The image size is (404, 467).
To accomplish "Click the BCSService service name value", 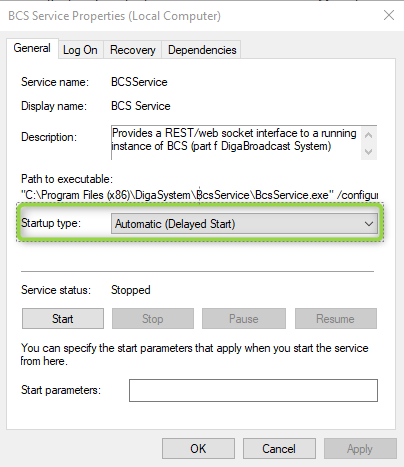I will coord(139,82).
